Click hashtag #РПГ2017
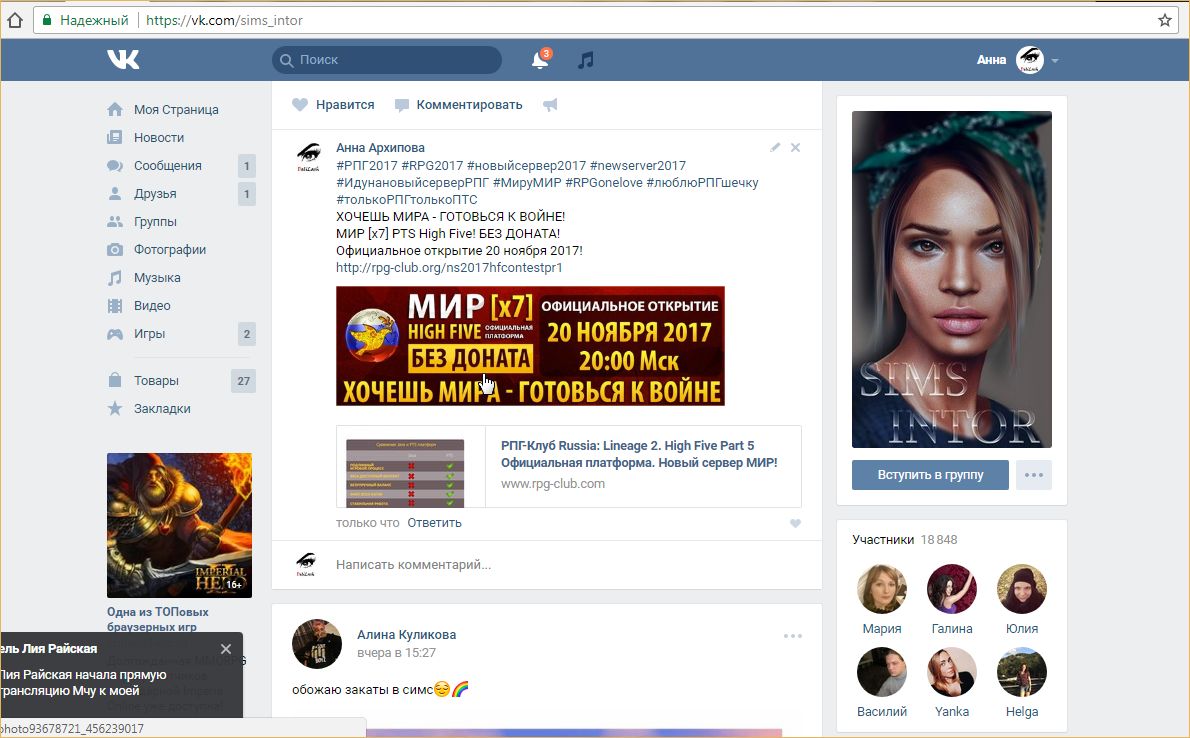 [x=367, y=166]
